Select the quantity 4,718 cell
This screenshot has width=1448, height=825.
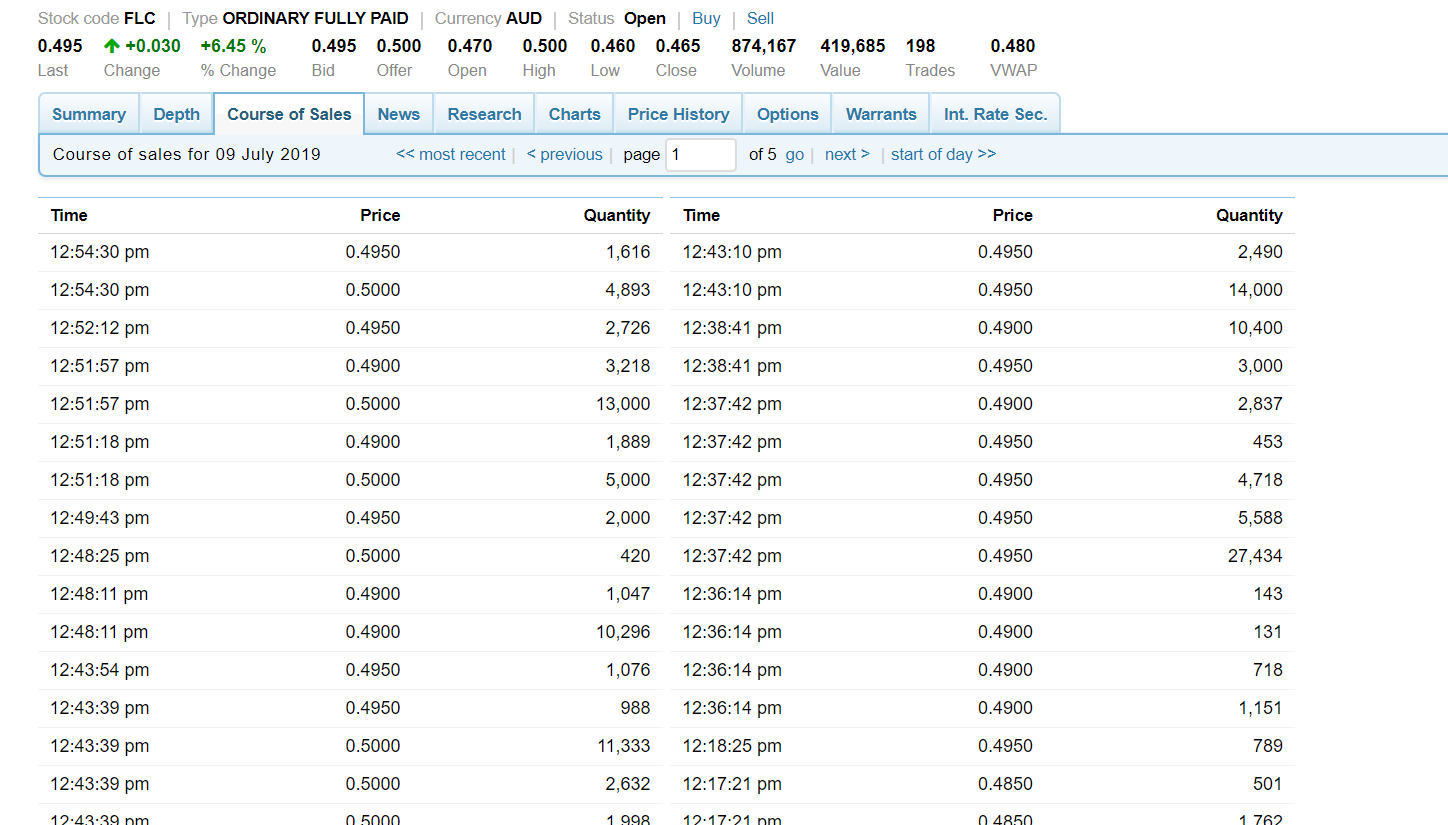click(1260, 480)
